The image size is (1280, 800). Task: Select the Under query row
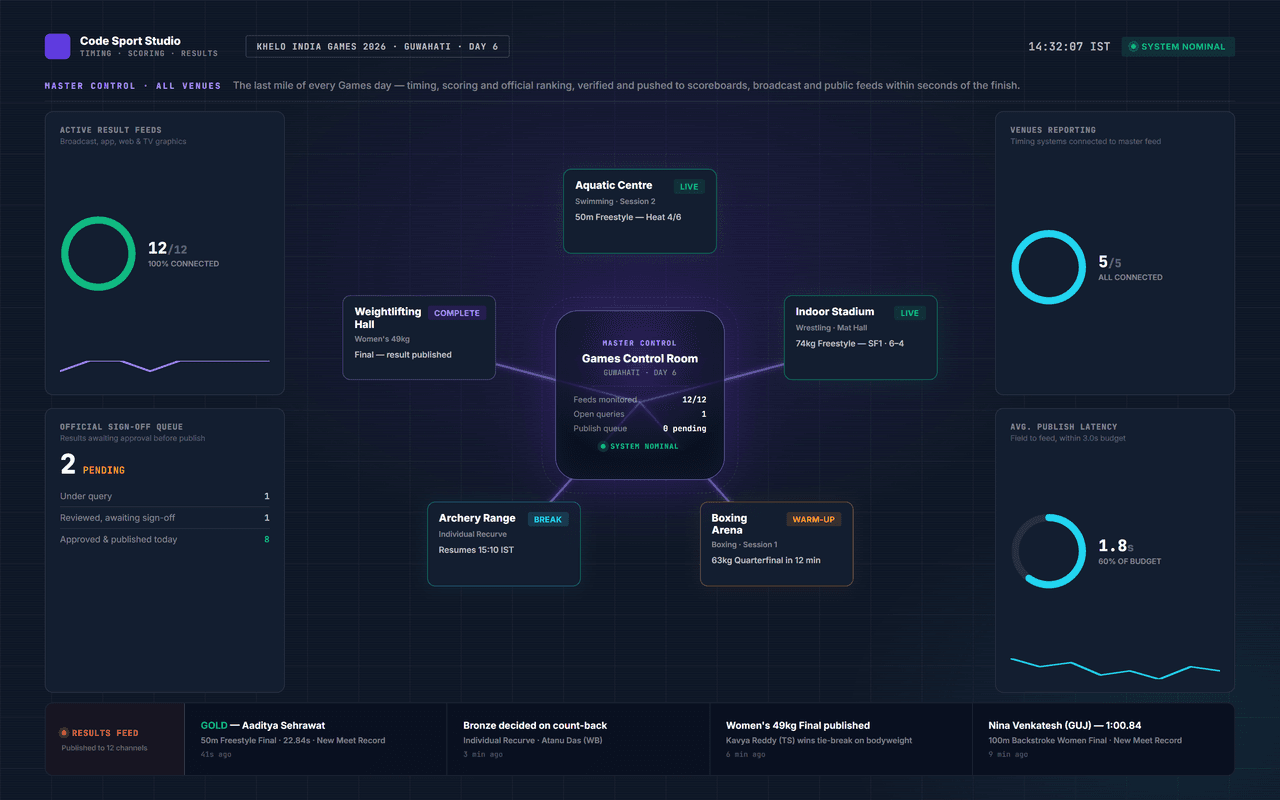(x=165, y=496)
